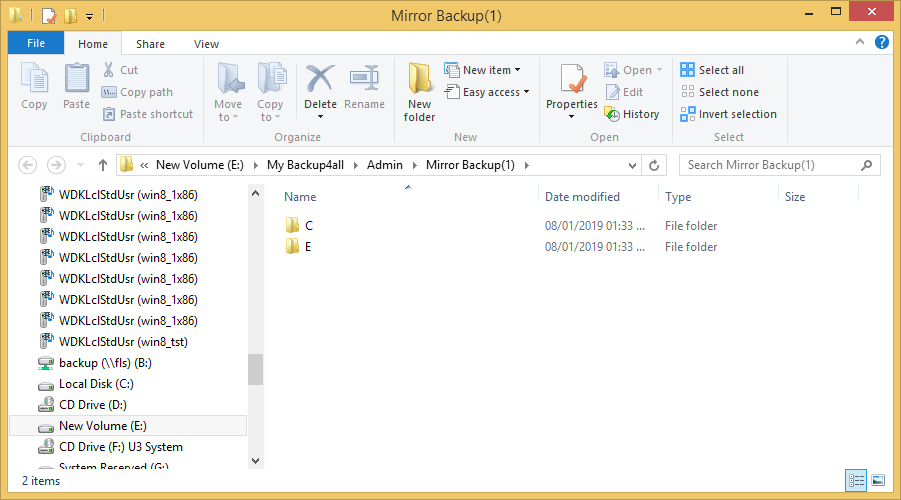
Task: Switch to Details view in status bar
Action: 856,480
